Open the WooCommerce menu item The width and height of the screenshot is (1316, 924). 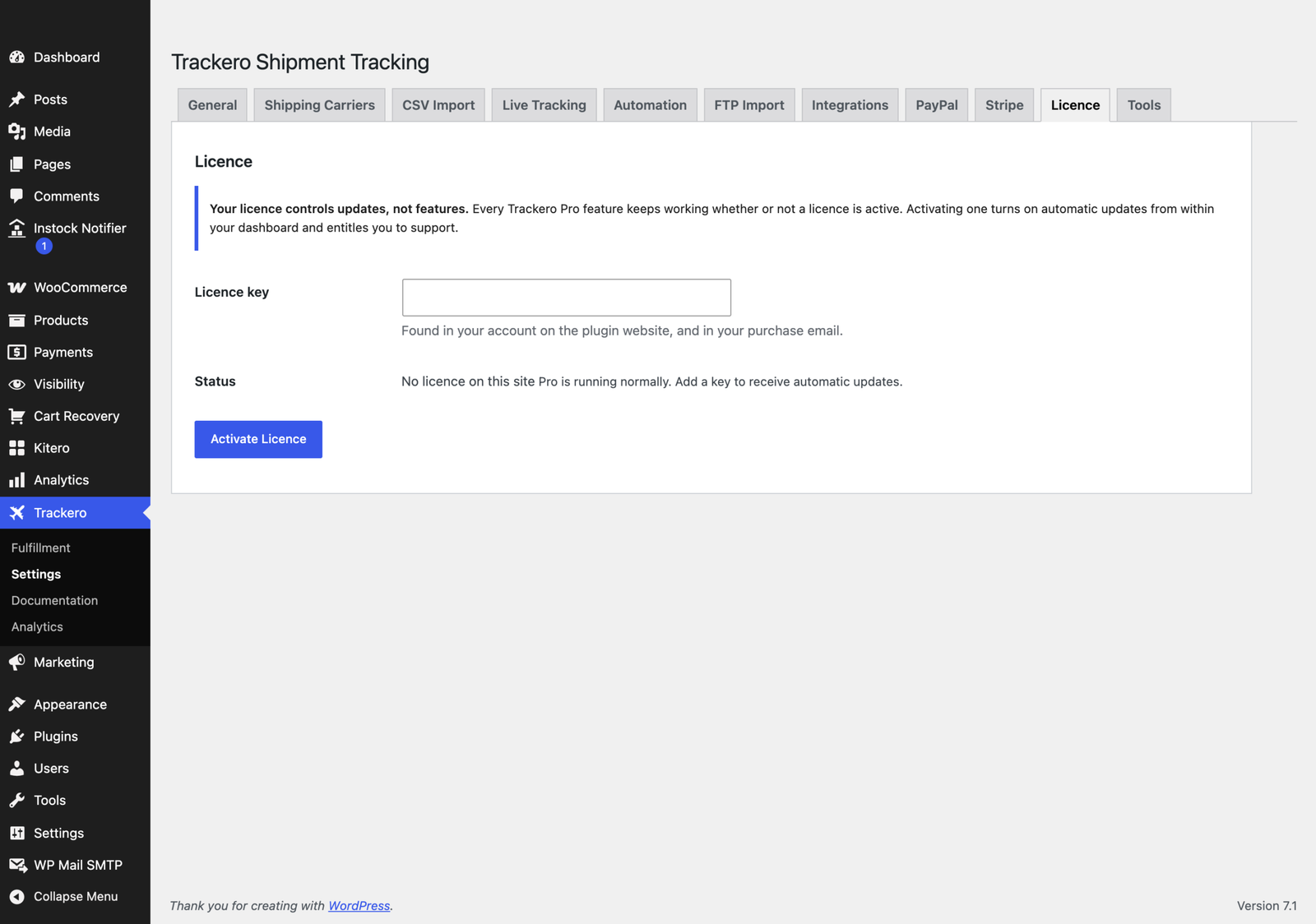tap(75, 288)
